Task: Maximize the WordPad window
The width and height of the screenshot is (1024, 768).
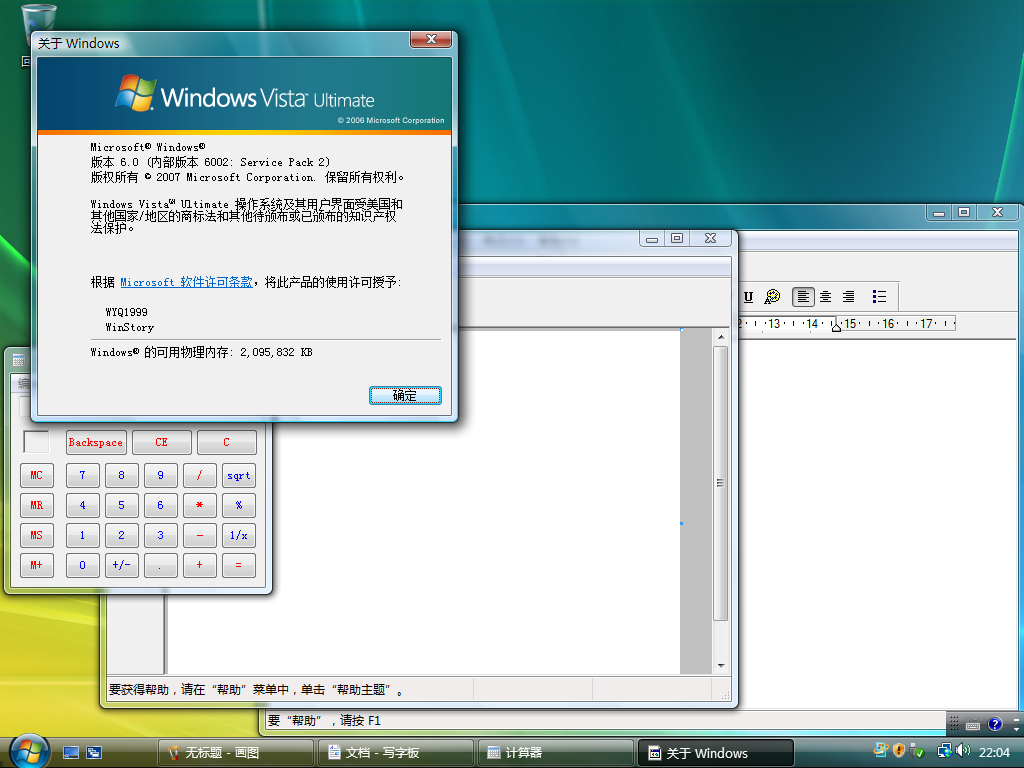Action: [964, 212]
